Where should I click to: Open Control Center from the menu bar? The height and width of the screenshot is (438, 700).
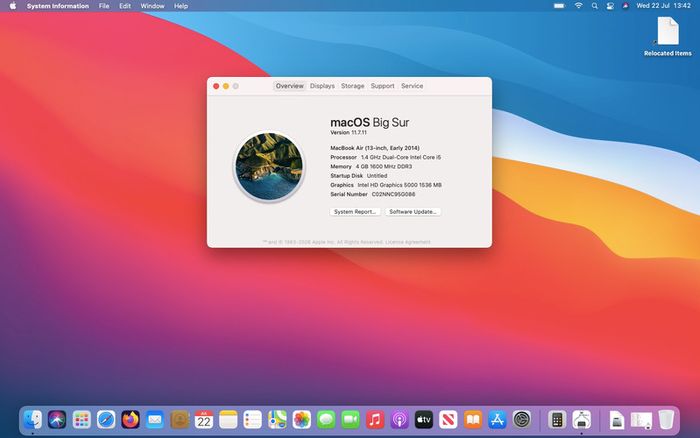[610, 6]
